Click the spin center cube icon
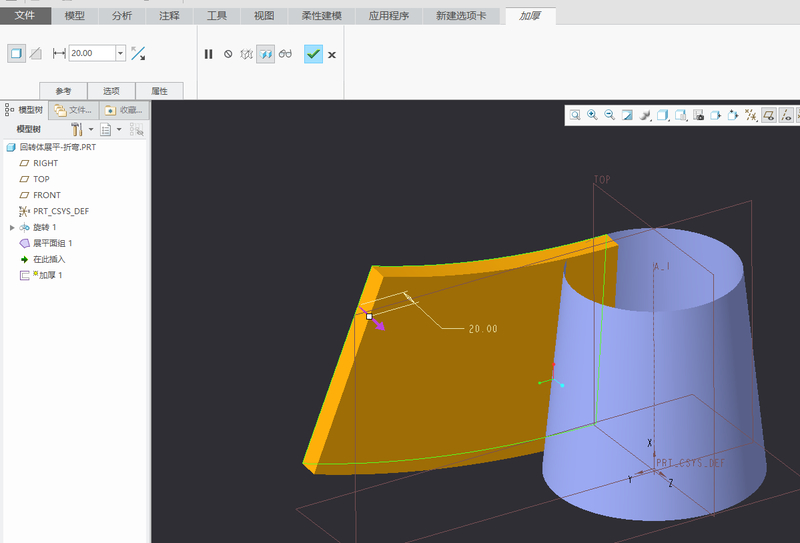 pyautogui.click(x=733, y=115)
